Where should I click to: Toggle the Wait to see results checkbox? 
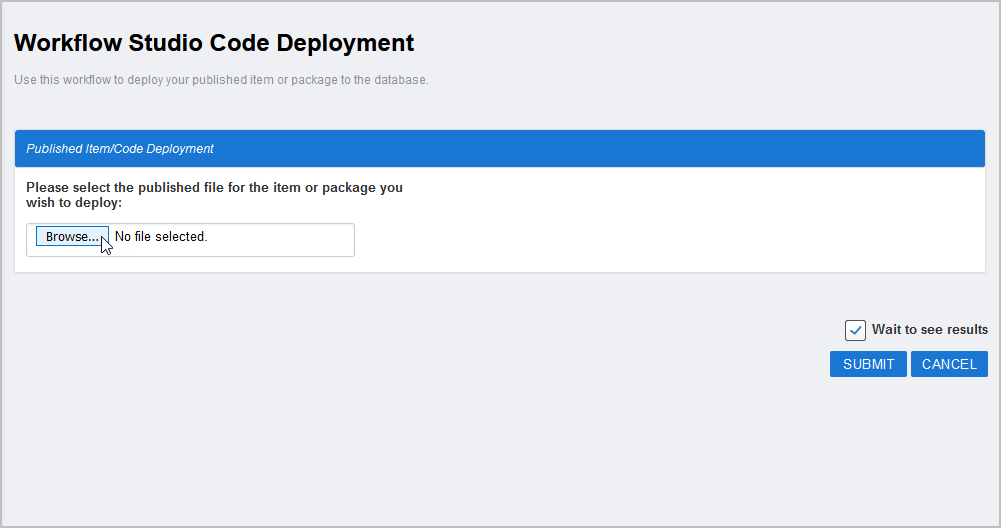pyautogui.click(x=855, y=330)
